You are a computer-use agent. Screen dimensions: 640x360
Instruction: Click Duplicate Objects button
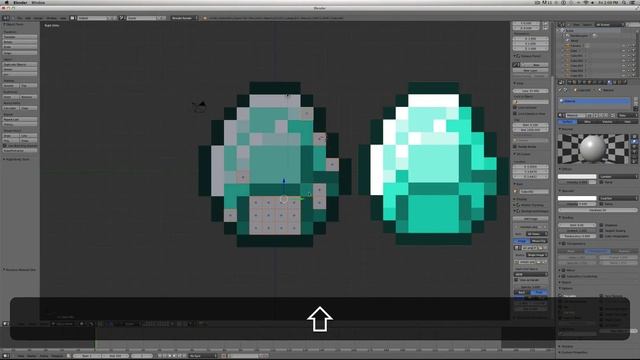[20, 64]
